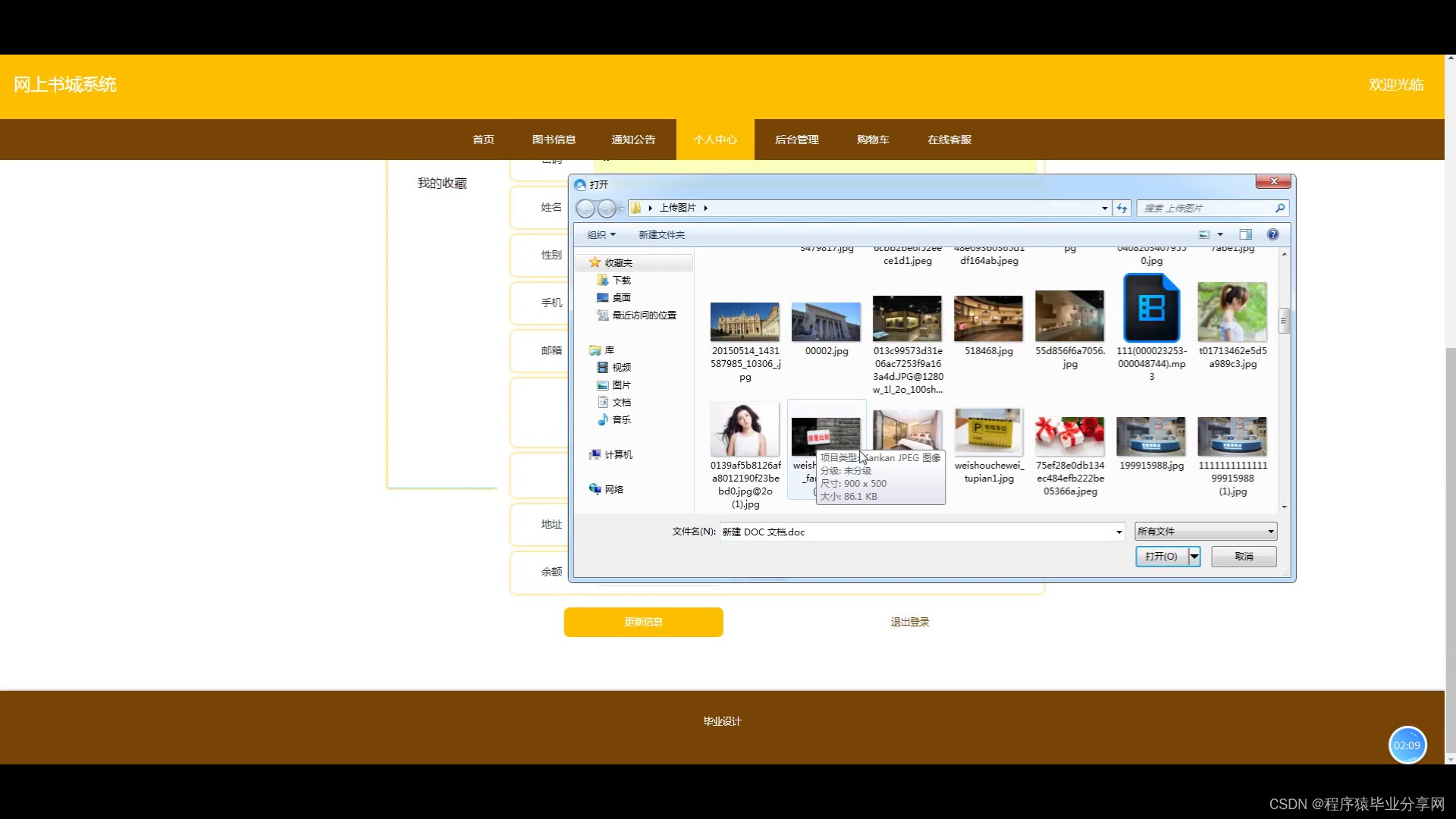The height and width of the screenshot is (819, 1456).
Task: Click the 网络 network item
Action: click(613, 489)
